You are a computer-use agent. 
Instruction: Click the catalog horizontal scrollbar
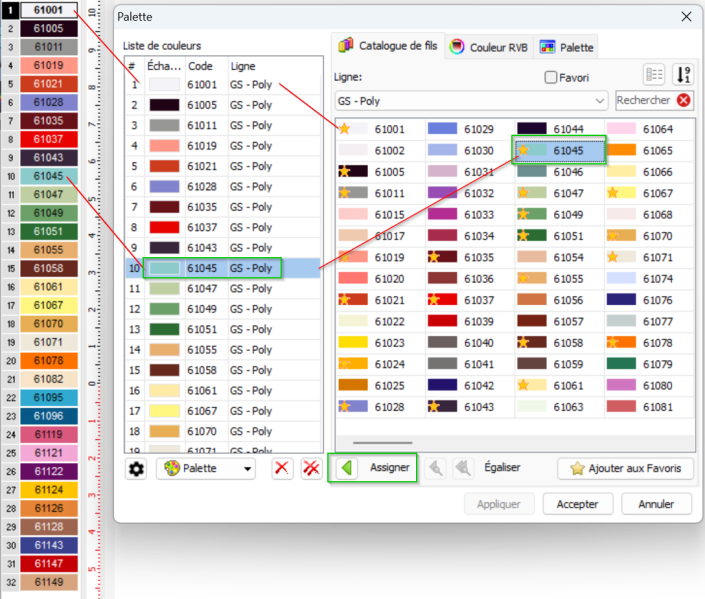pyautogui.click(x=383, y=443)
